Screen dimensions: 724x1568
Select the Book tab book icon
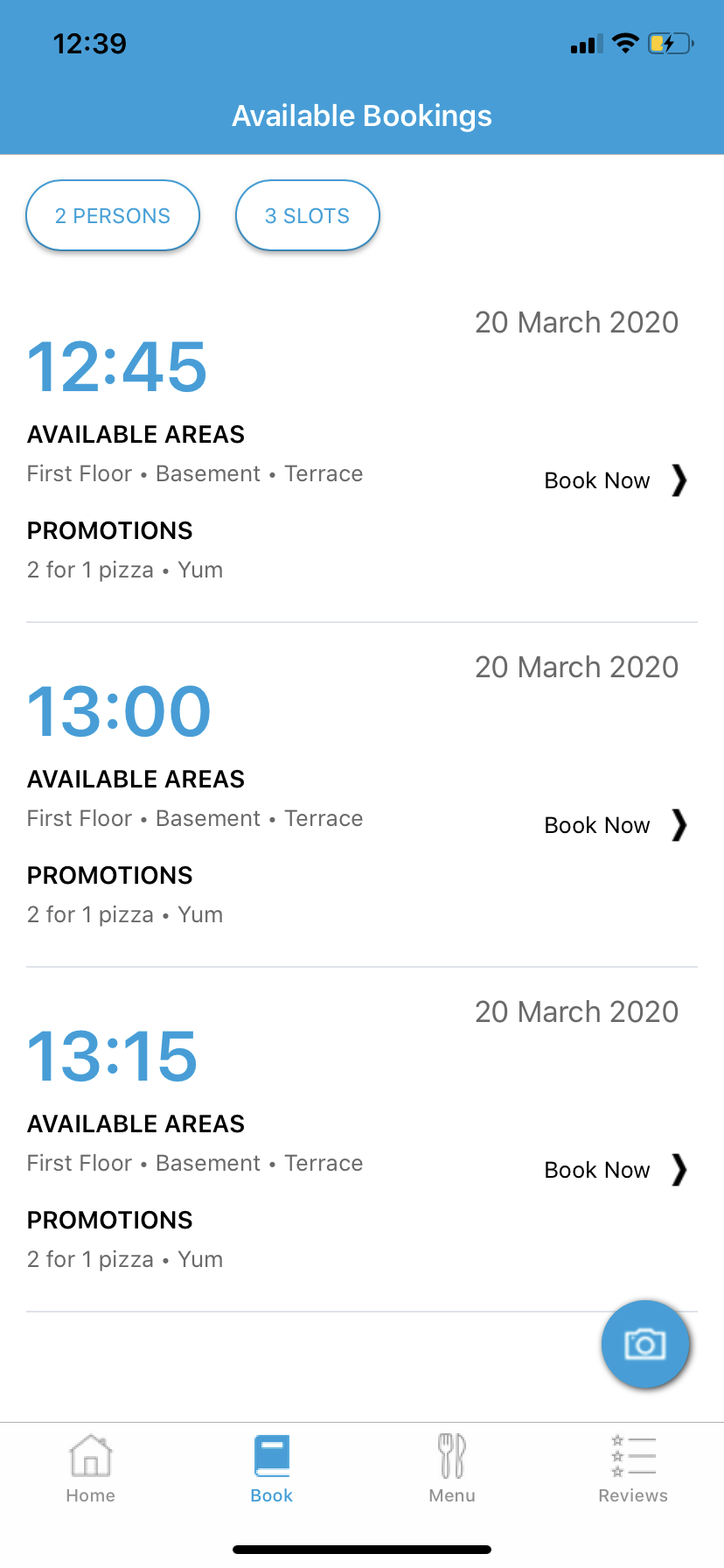tap(272, 1456)
